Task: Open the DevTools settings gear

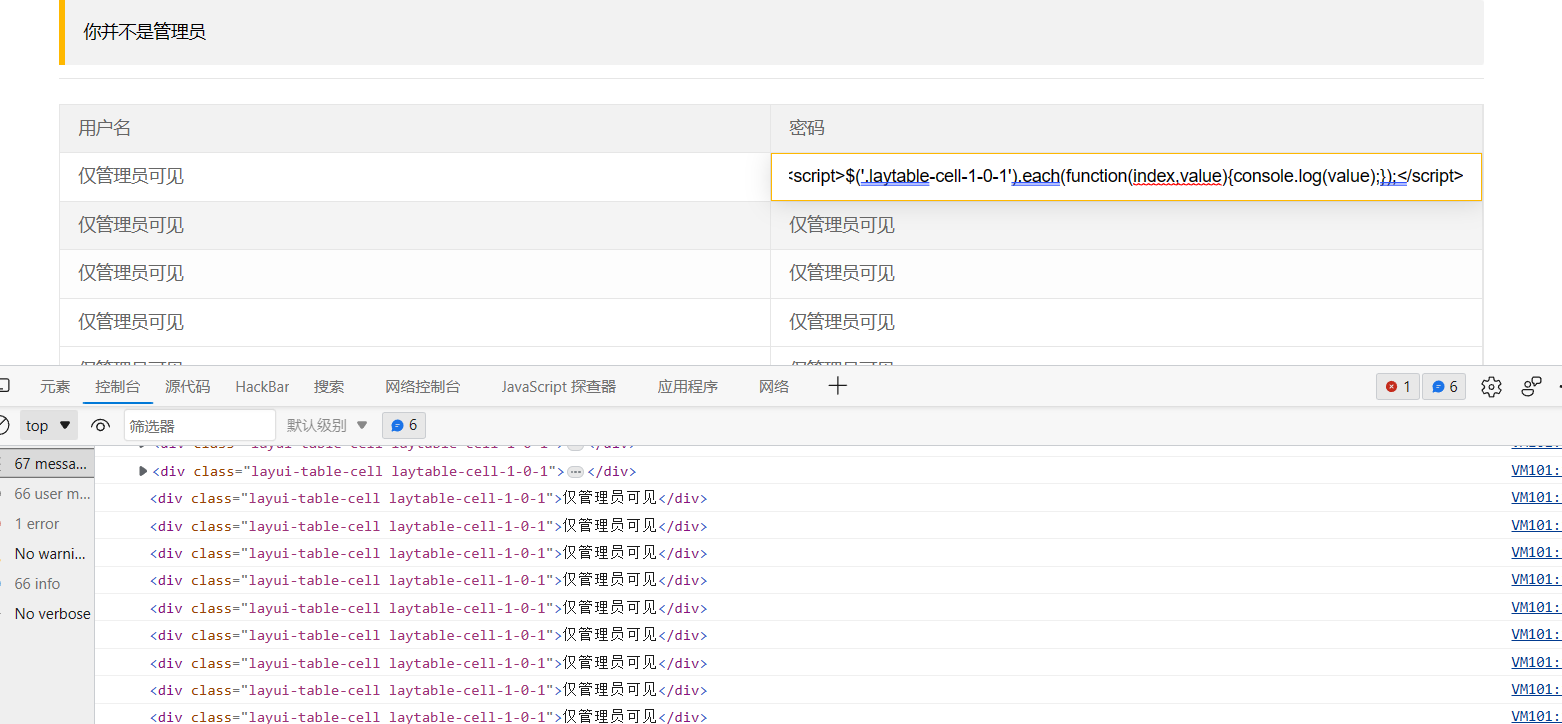Action: (1491, 387)
